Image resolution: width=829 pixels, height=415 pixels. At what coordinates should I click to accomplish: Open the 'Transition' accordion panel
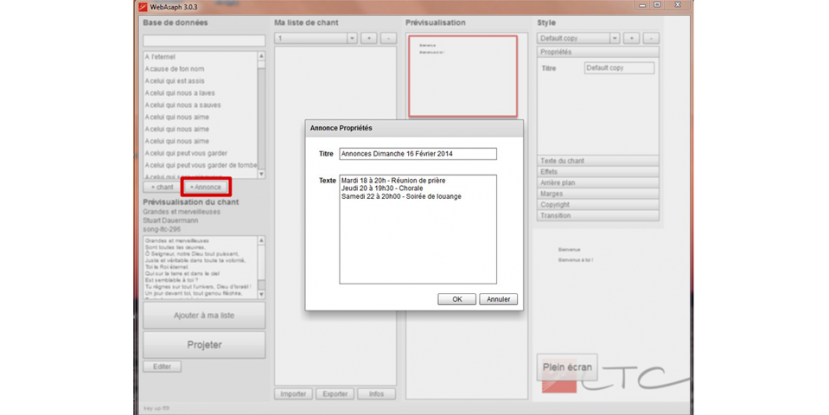(598, 215)
